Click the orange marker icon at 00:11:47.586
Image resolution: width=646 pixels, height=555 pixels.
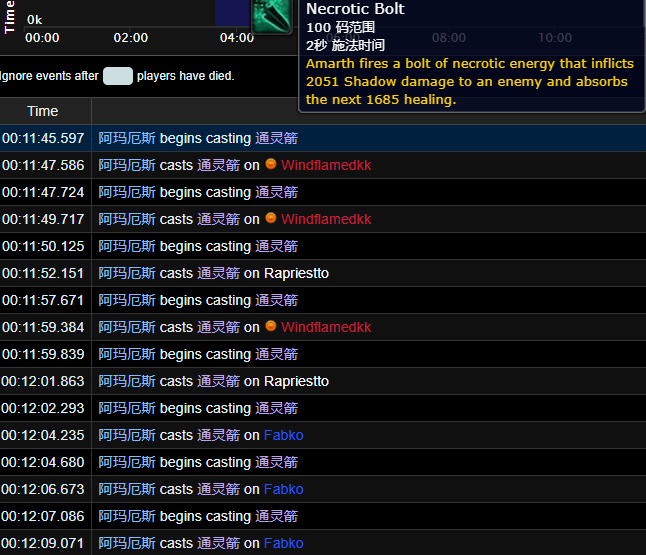pyautogui.click(x=271, y=164)
